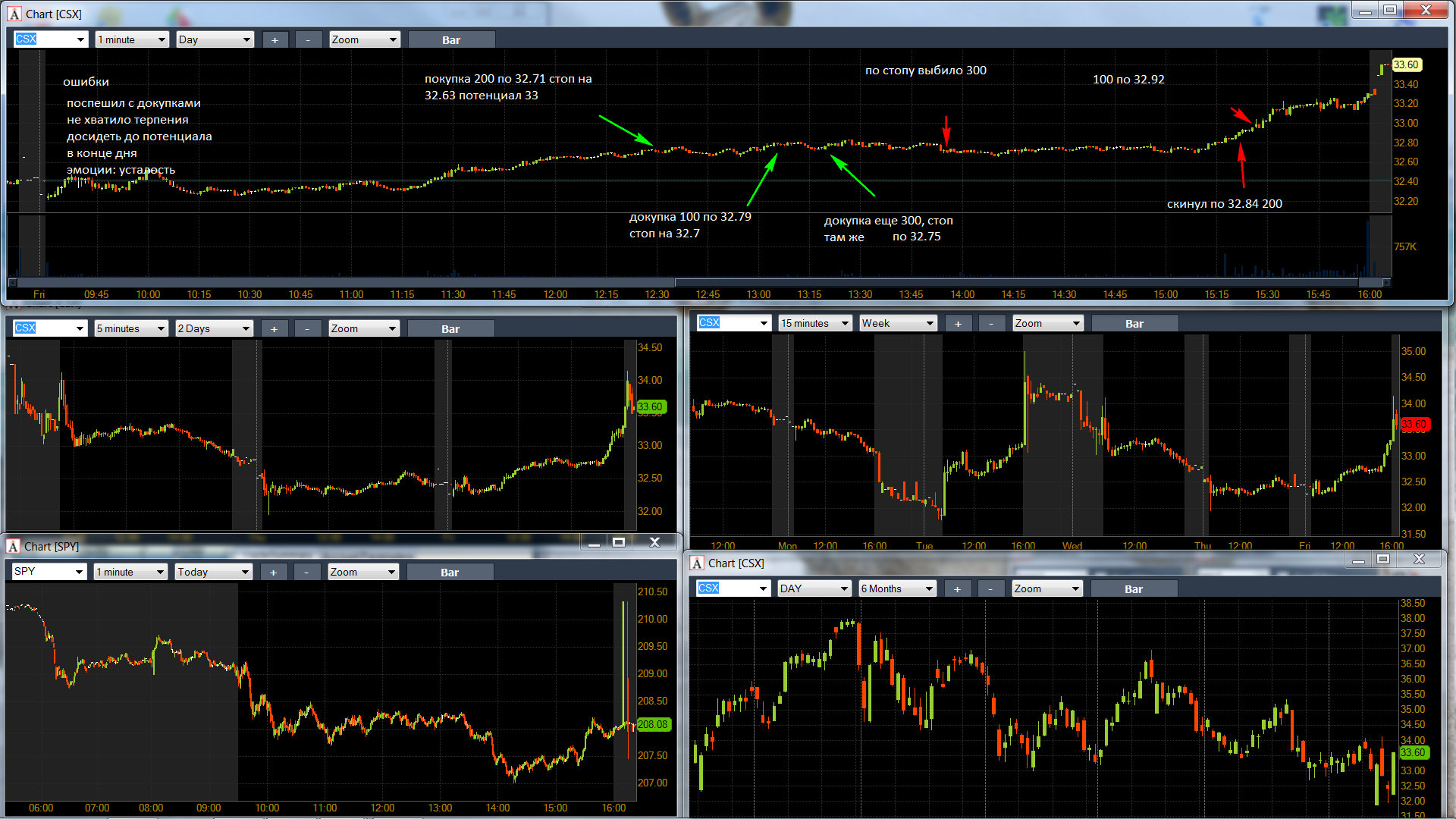This screenshot has height=819, width=1456.
Task: Click the minus button in top CSX chart toolbar
Action: (x=308, y=40)
